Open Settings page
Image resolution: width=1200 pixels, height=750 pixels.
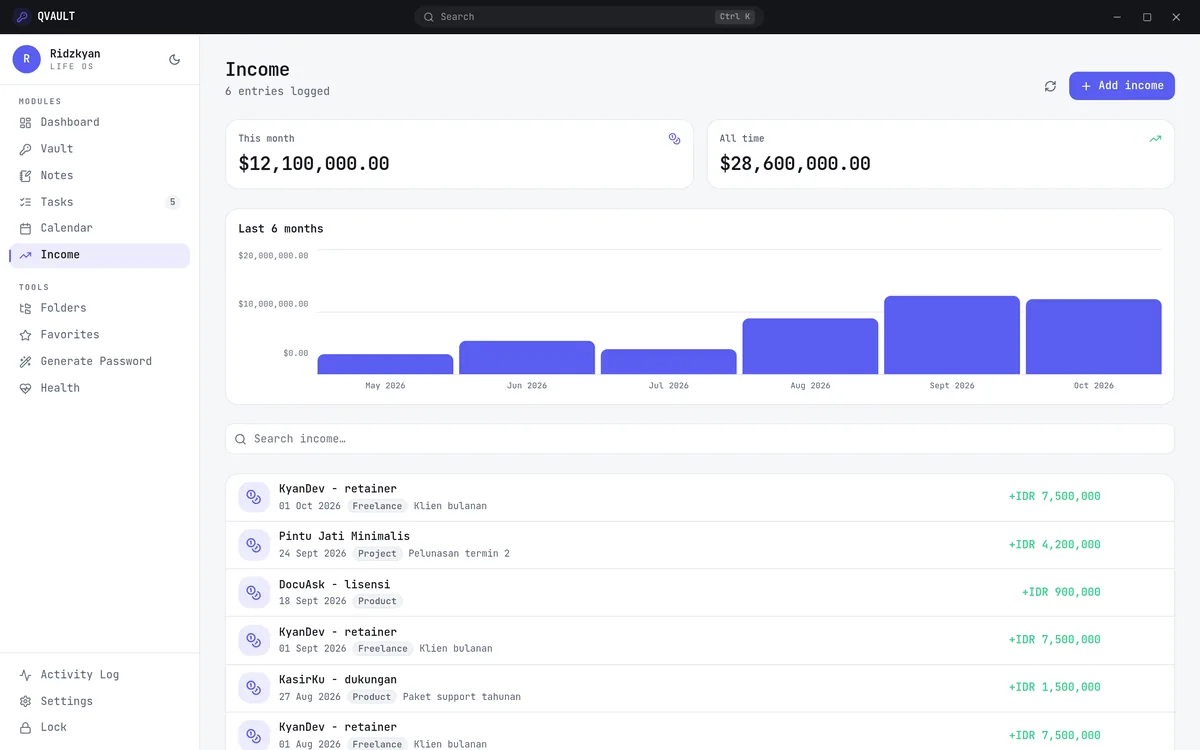coord(100,701)
